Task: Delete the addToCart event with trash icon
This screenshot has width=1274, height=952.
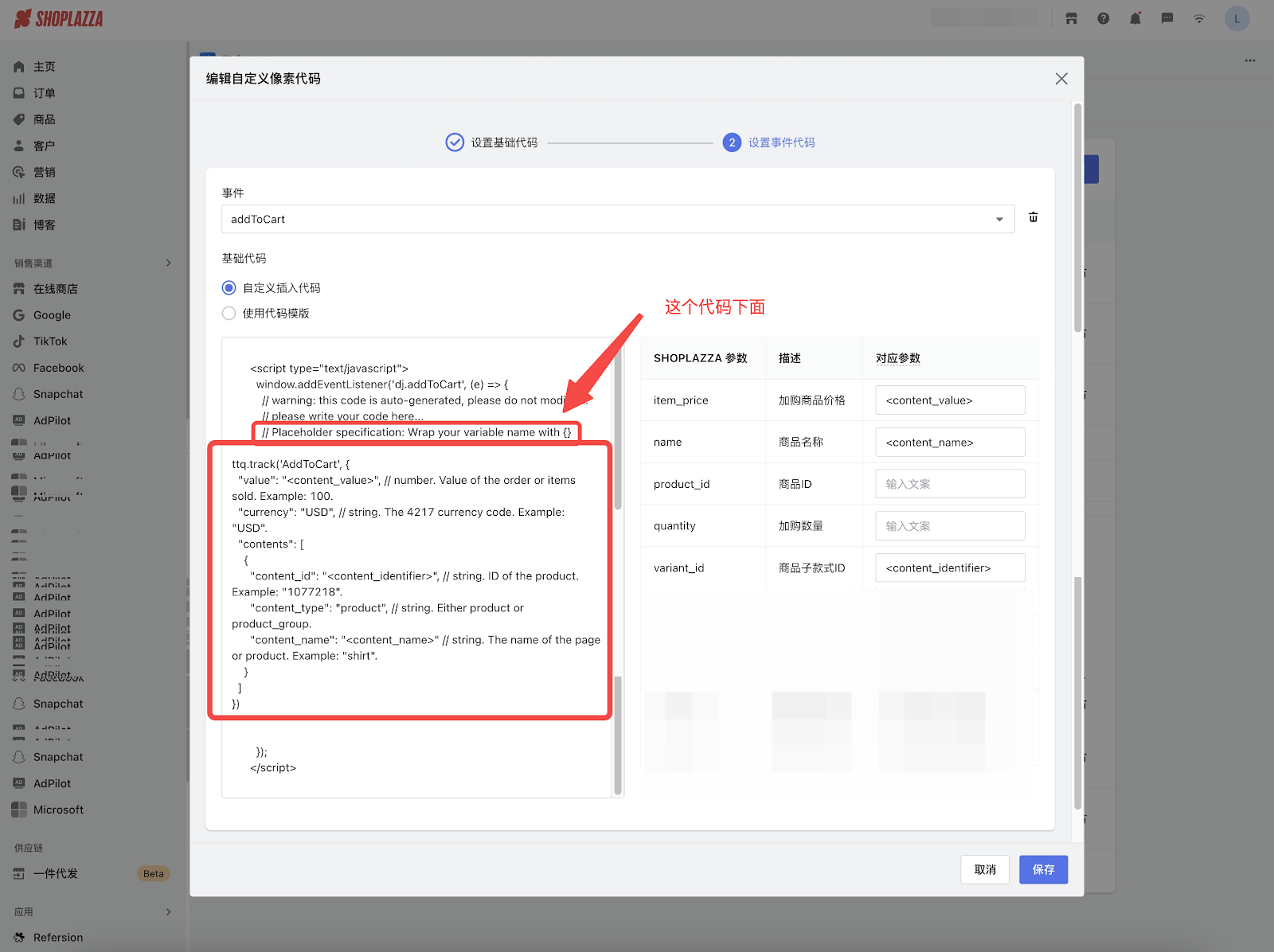Action: pos(1034,217)
